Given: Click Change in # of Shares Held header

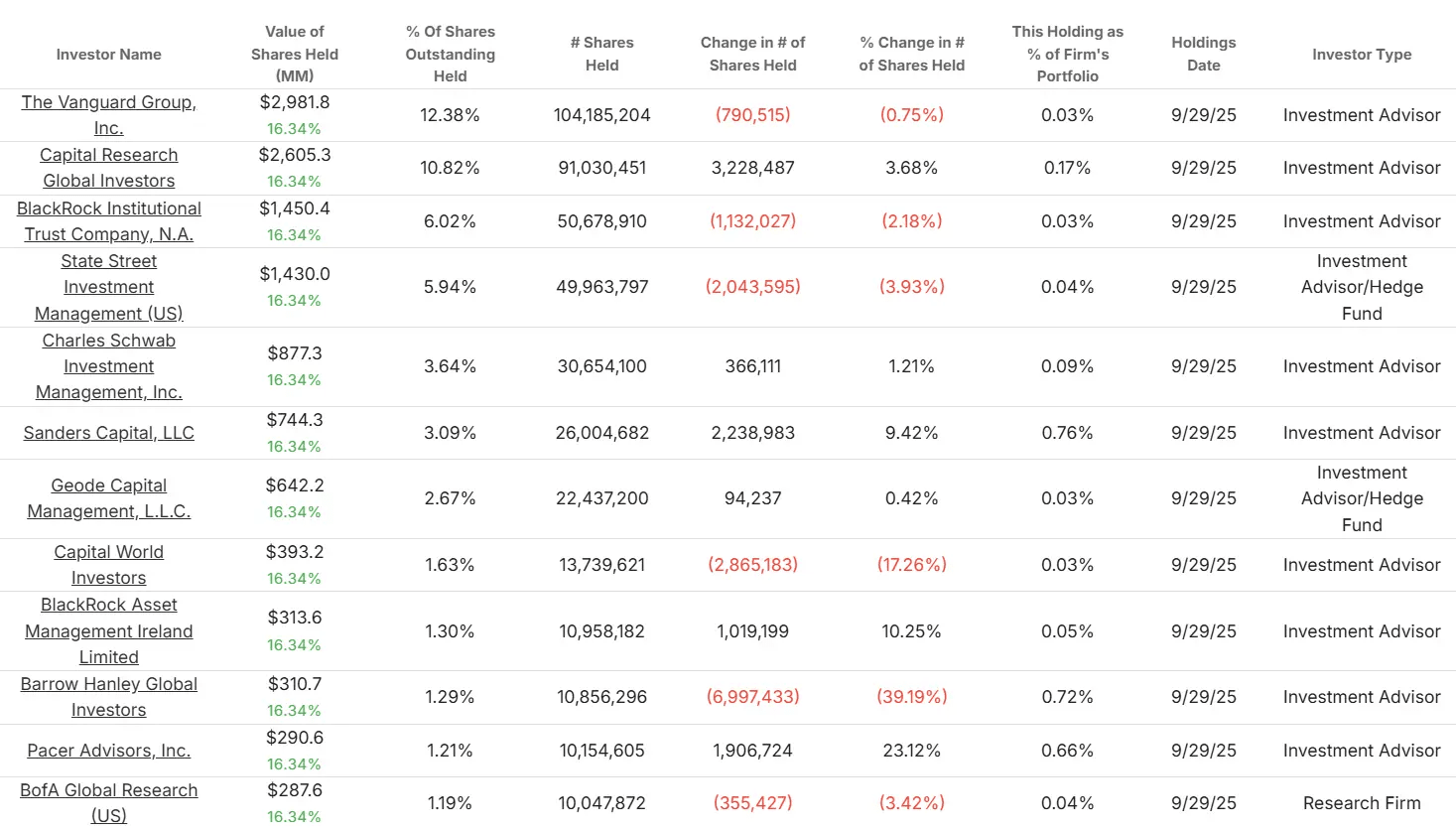Looking at the screenshot, I should [x=753, y=54].
